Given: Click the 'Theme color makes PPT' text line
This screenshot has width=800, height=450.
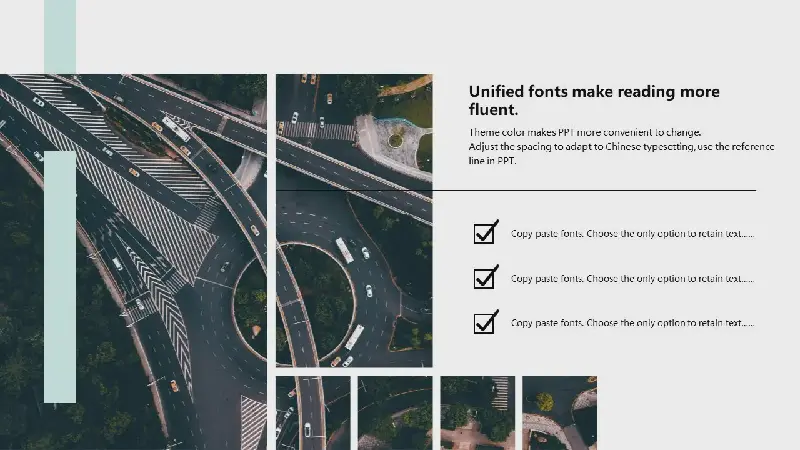Looking at the screenshot, I should coord(585,133).
